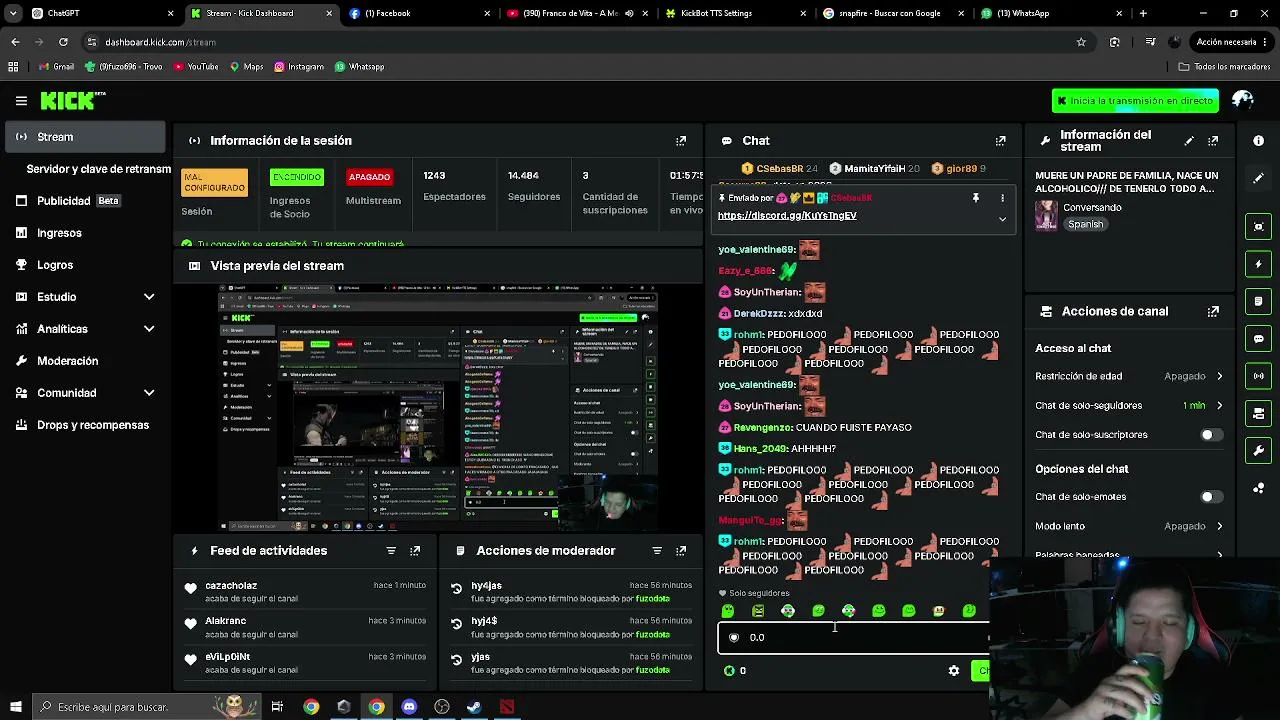This screenshot has height=720, width=1280.
Task: Switch to the KickBot TTS Settings tab
Action: 736,13
